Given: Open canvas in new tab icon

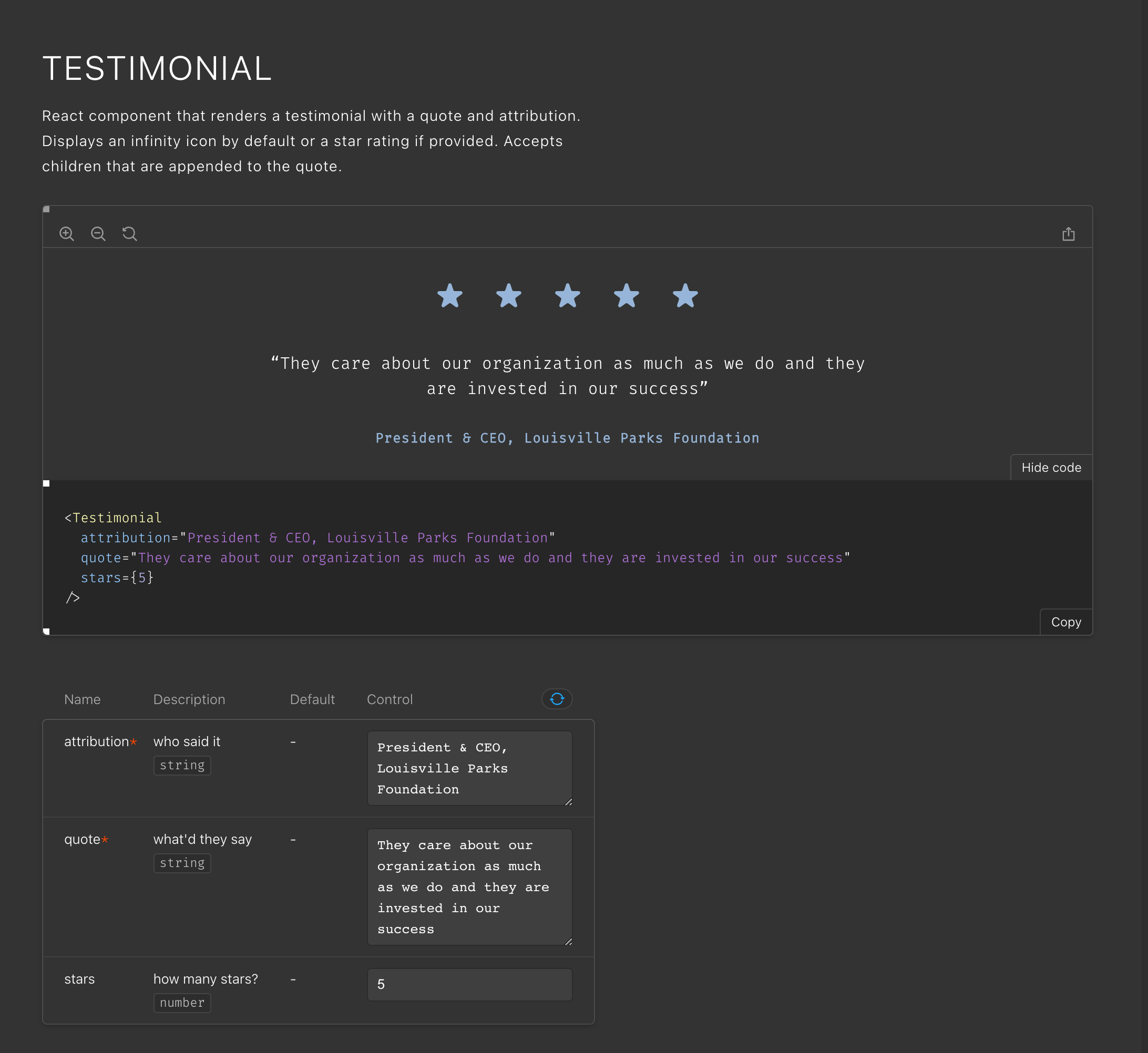Looking at the screenshot, I should pyautogui.click(x=1068, y=234).
